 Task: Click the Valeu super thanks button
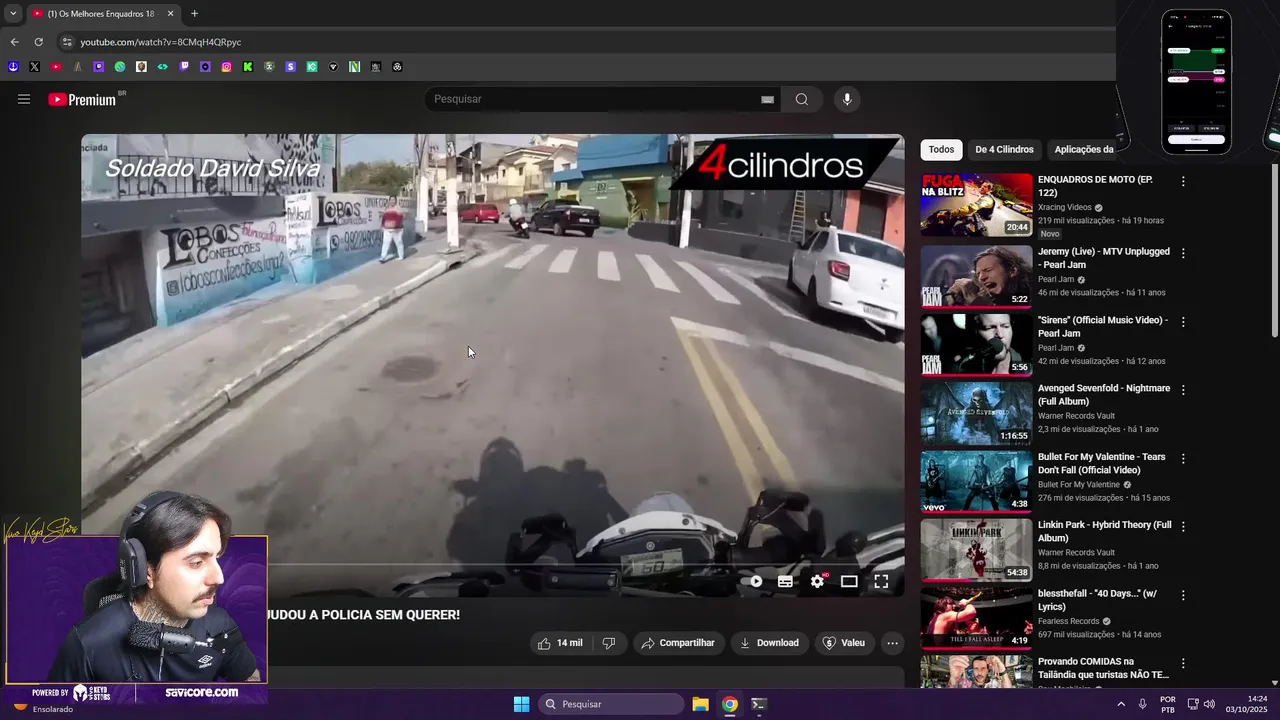coord(844,643)
